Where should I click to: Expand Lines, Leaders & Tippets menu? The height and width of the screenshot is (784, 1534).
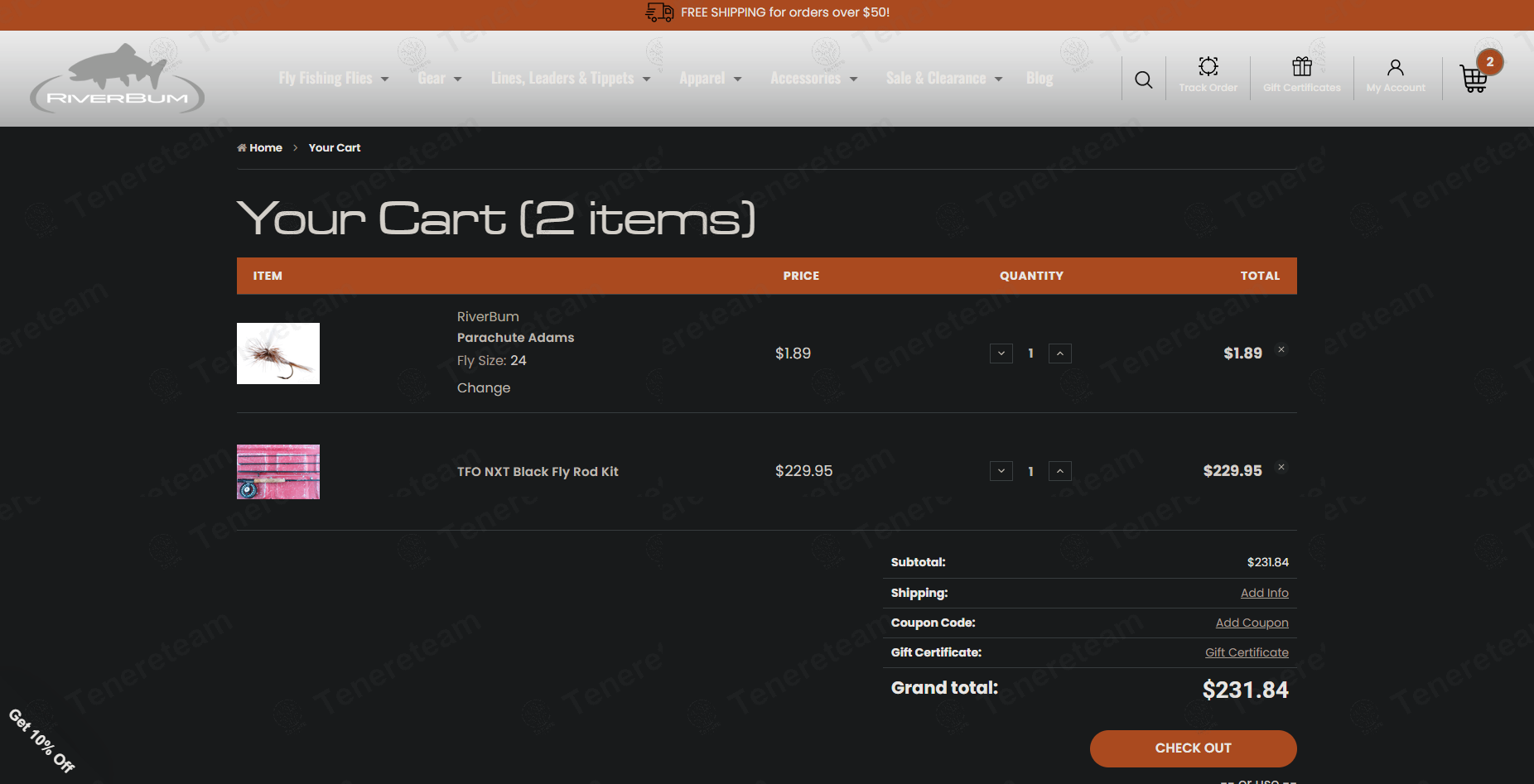(571, 78)
